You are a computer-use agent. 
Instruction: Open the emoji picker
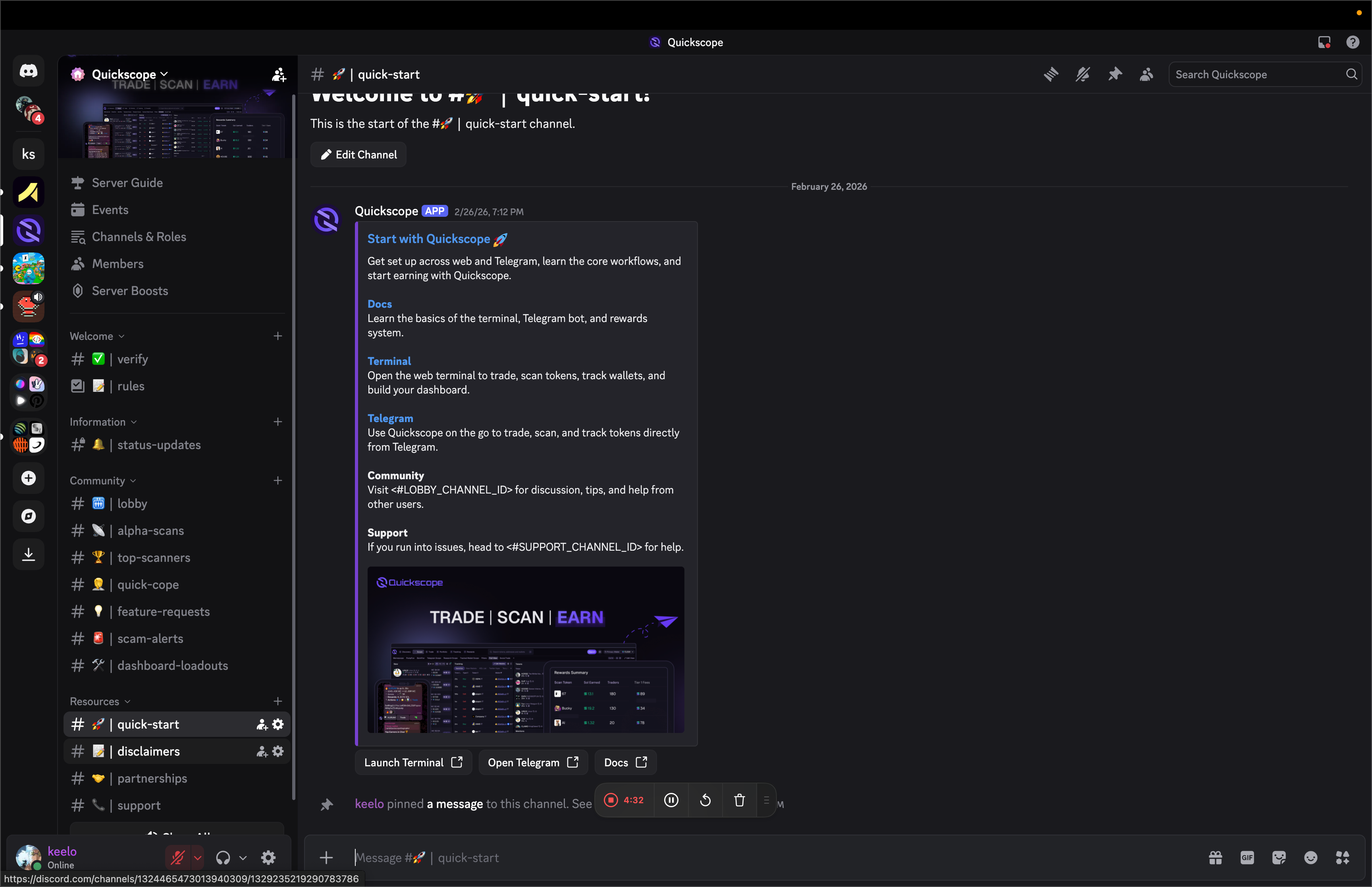(x=1311, y=857)
